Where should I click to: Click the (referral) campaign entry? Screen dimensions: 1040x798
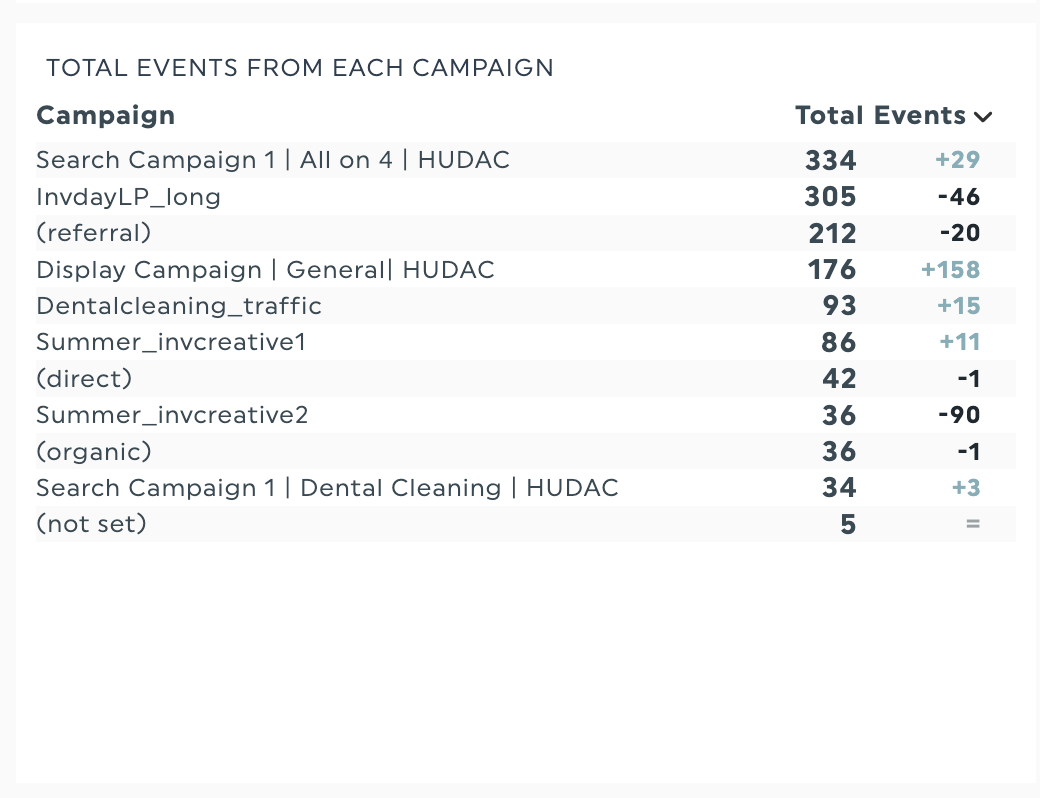tap(94, 233)
